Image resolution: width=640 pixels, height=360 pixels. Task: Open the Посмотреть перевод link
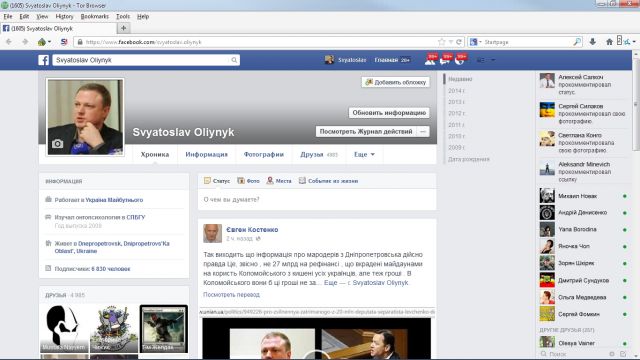[x=231, y=295]
